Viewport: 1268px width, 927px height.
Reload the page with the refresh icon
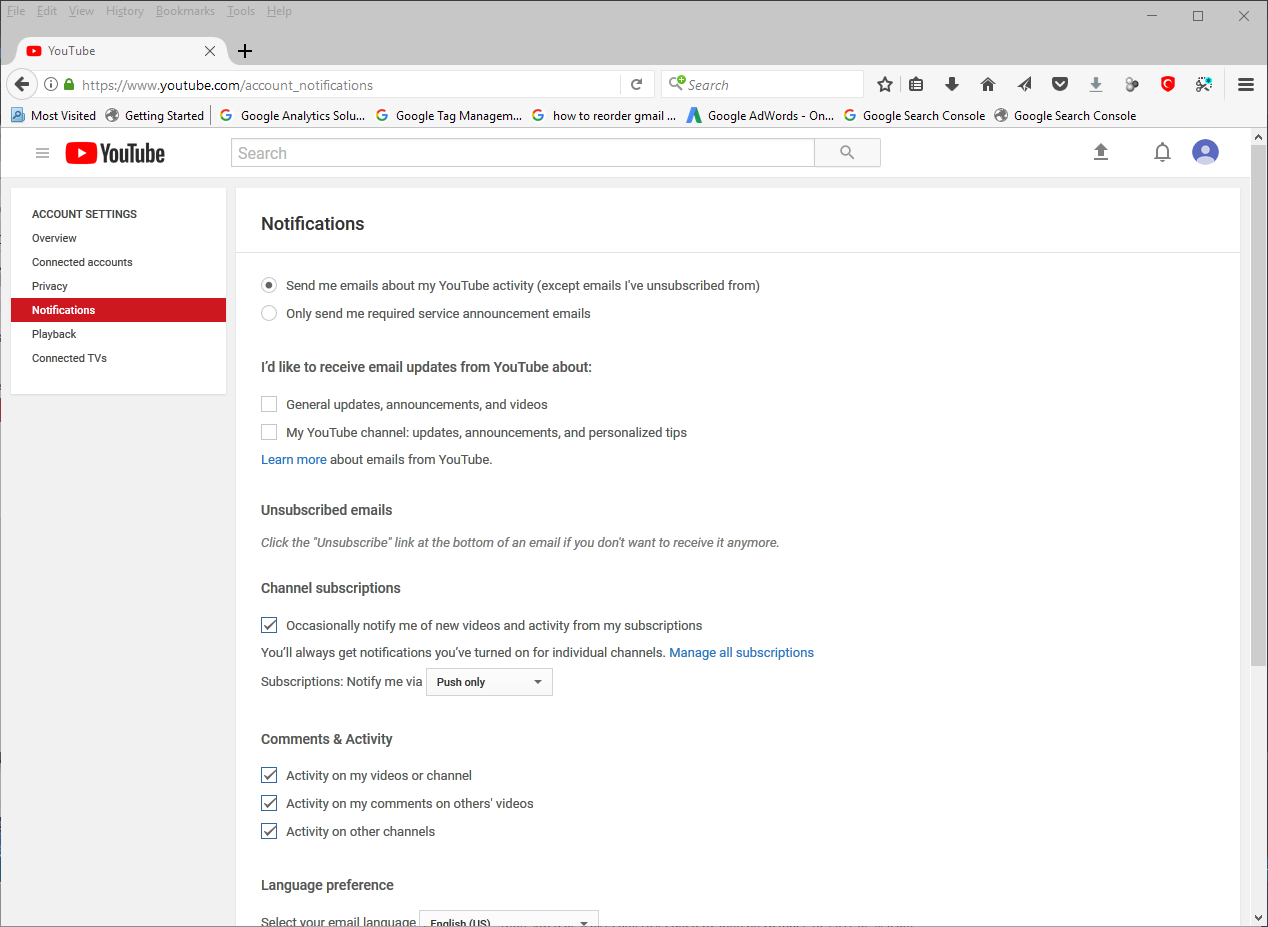[x=636, y=85]
